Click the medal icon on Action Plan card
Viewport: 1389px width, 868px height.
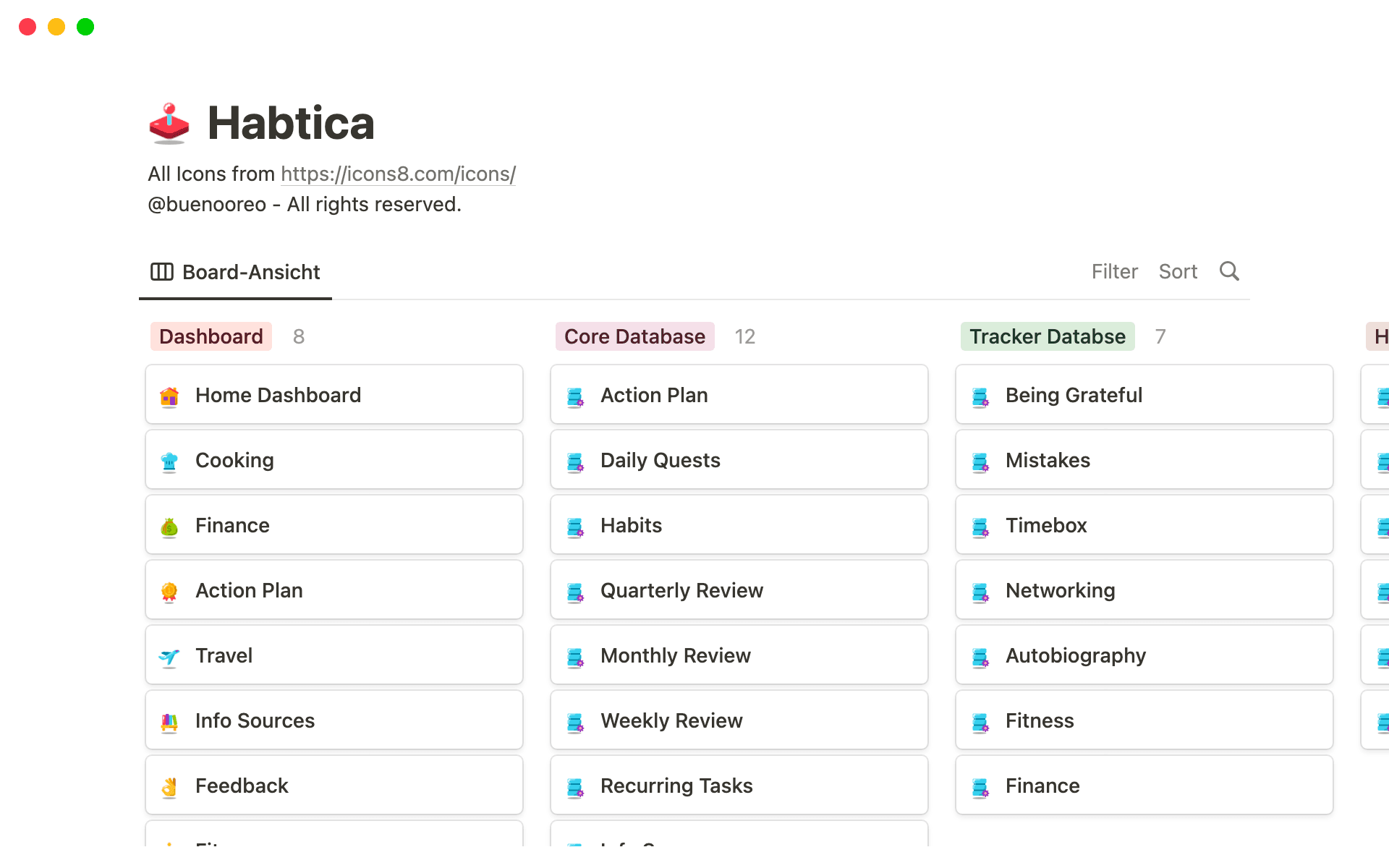169,590
